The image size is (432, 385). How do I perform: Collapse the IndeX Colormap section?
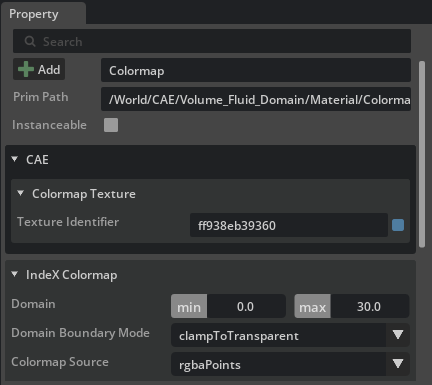tap(15, 274)
